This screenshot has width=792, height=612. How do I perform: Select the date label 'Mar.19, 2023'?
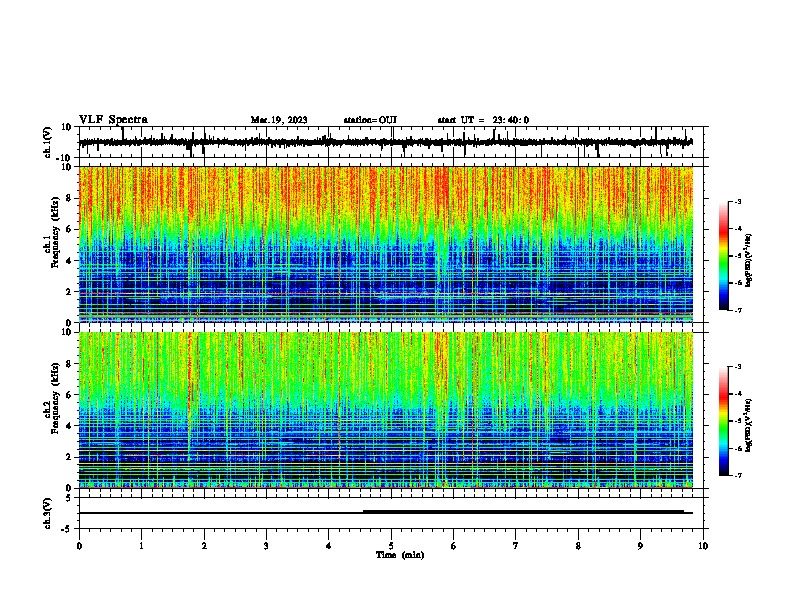[x=279, y=120]
